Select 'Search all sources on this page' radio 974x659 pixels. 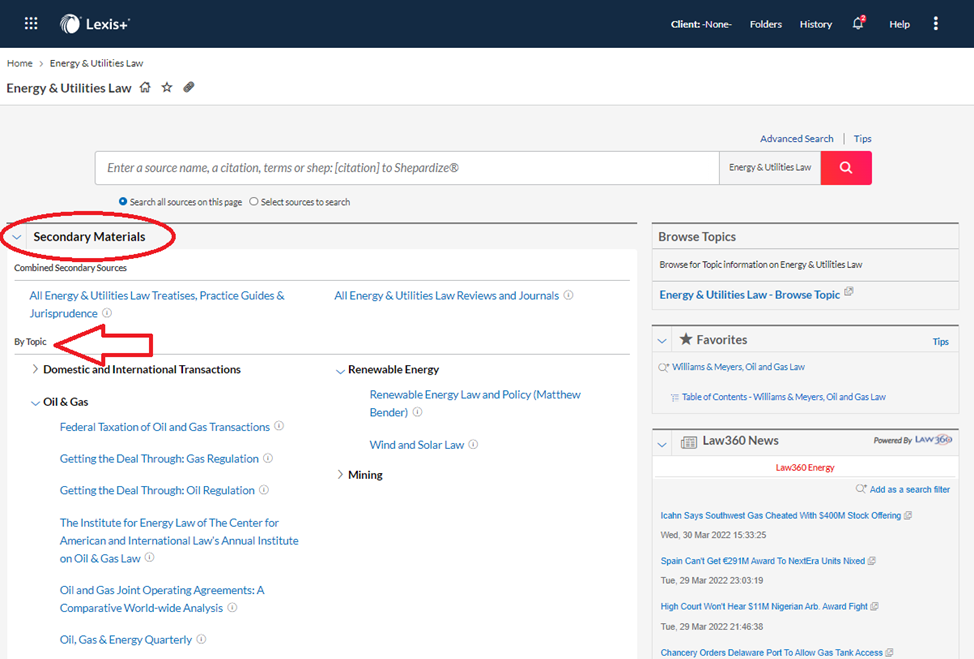pos(123,201)
